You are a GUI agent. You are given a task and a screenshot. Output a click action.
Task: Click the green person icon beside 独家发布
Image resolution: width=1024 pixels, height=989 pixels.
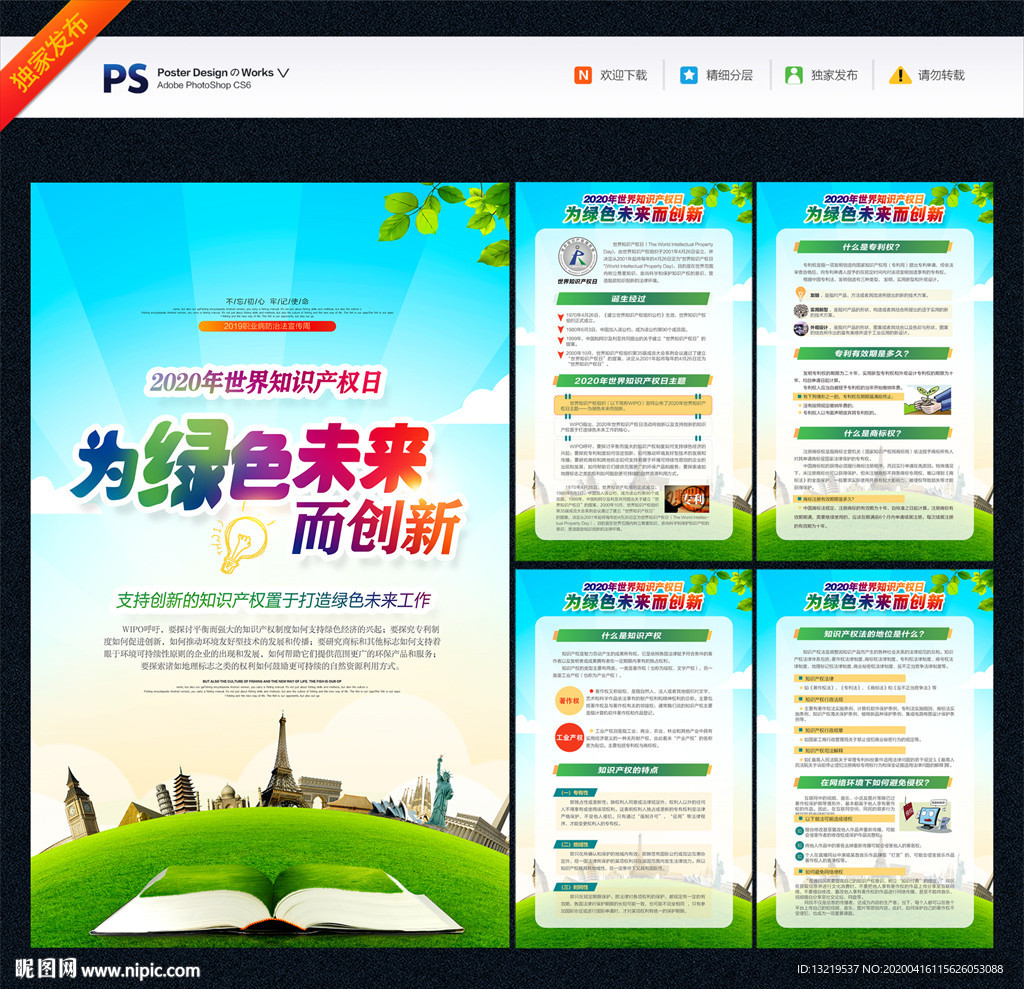pyautogui.click(x=793, y=75)
